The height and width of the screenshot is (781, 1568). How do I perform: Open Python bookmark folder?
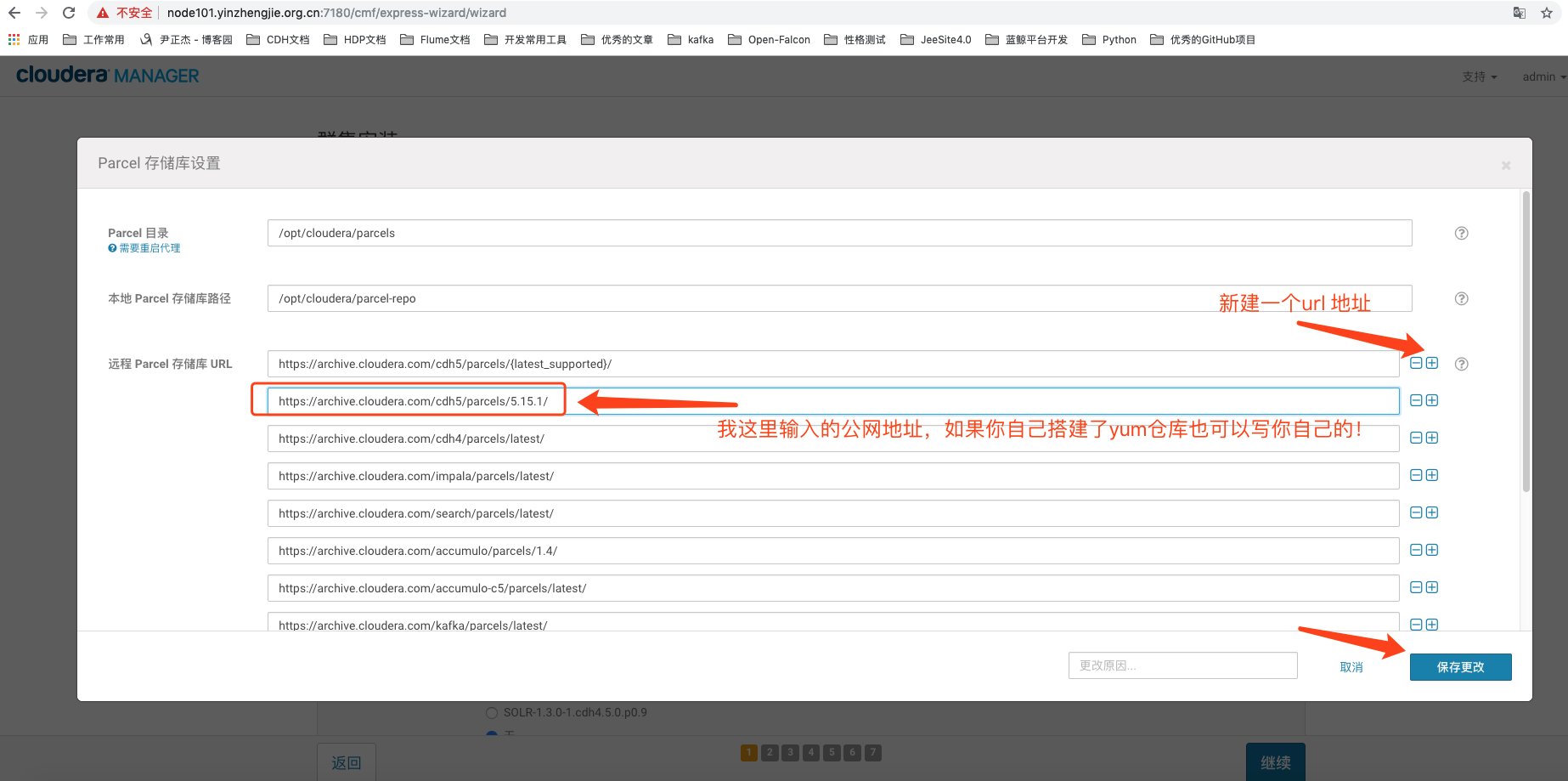pos(1109,39)
